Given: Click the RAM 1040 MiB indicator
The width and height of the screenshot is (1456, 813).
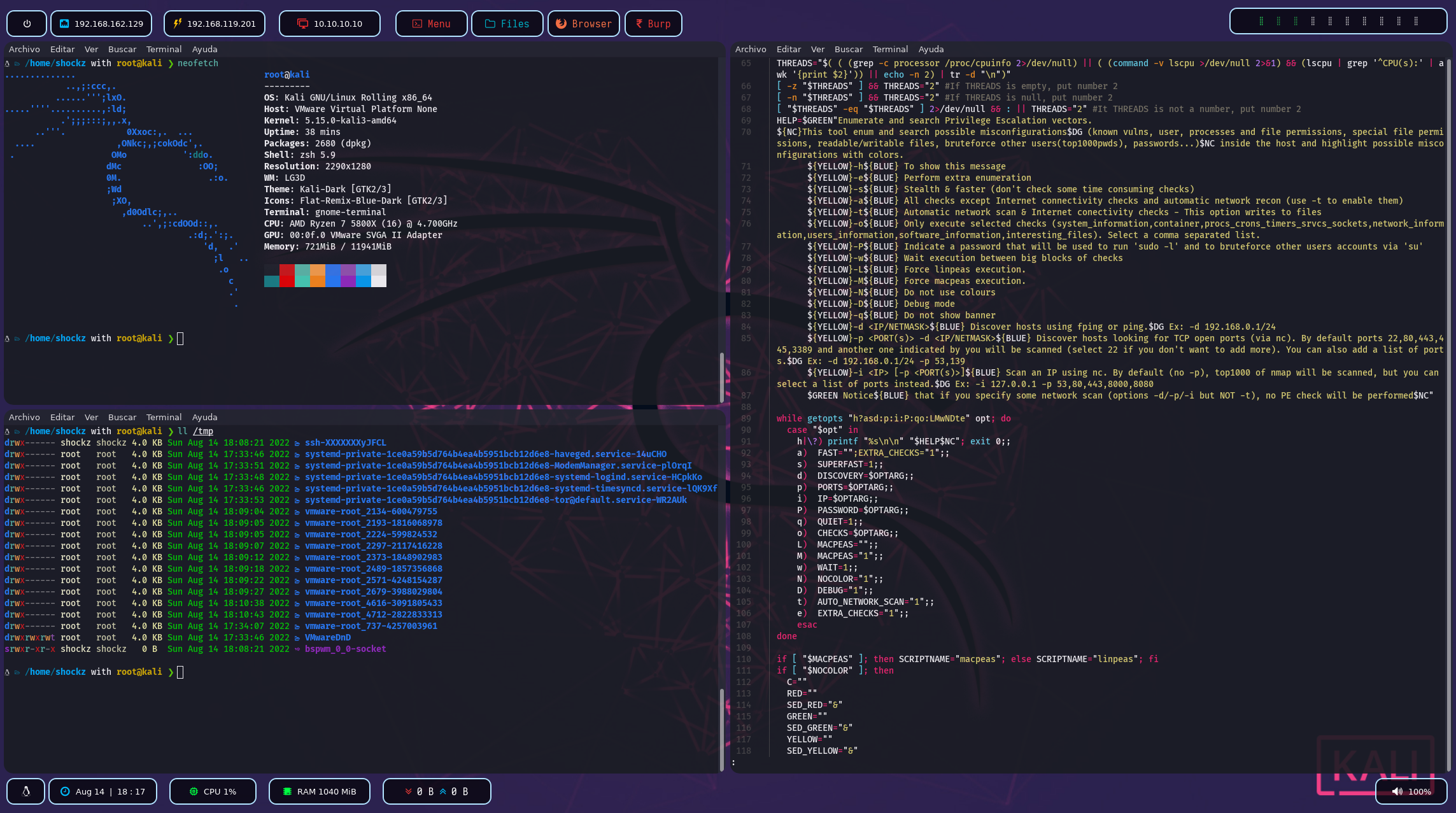Looking at the screenshot, I should pyautogui.click(x=320, y=791).
